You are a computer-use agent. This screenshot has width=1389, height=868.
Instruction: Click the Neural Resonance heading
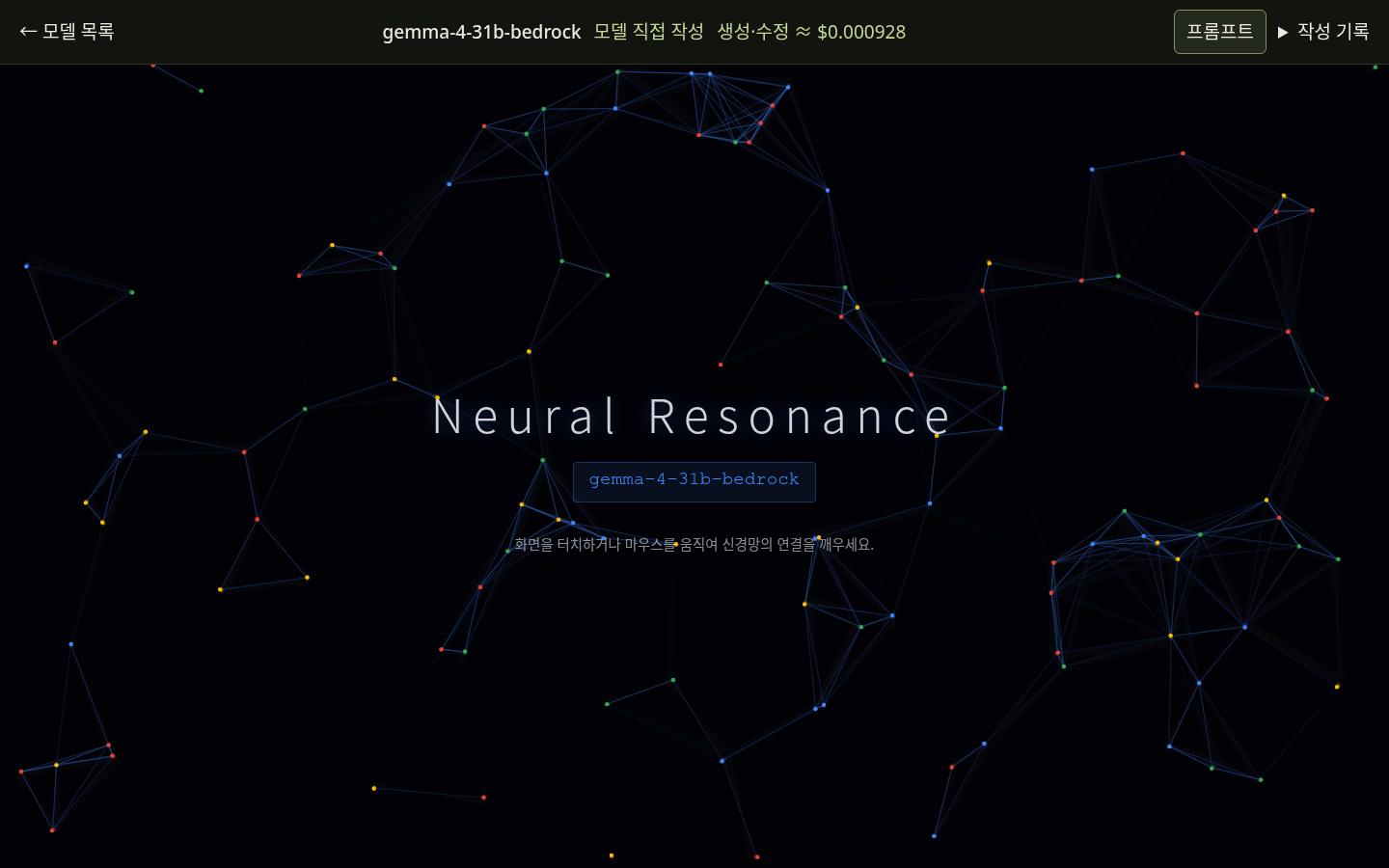tap(694, 417)
